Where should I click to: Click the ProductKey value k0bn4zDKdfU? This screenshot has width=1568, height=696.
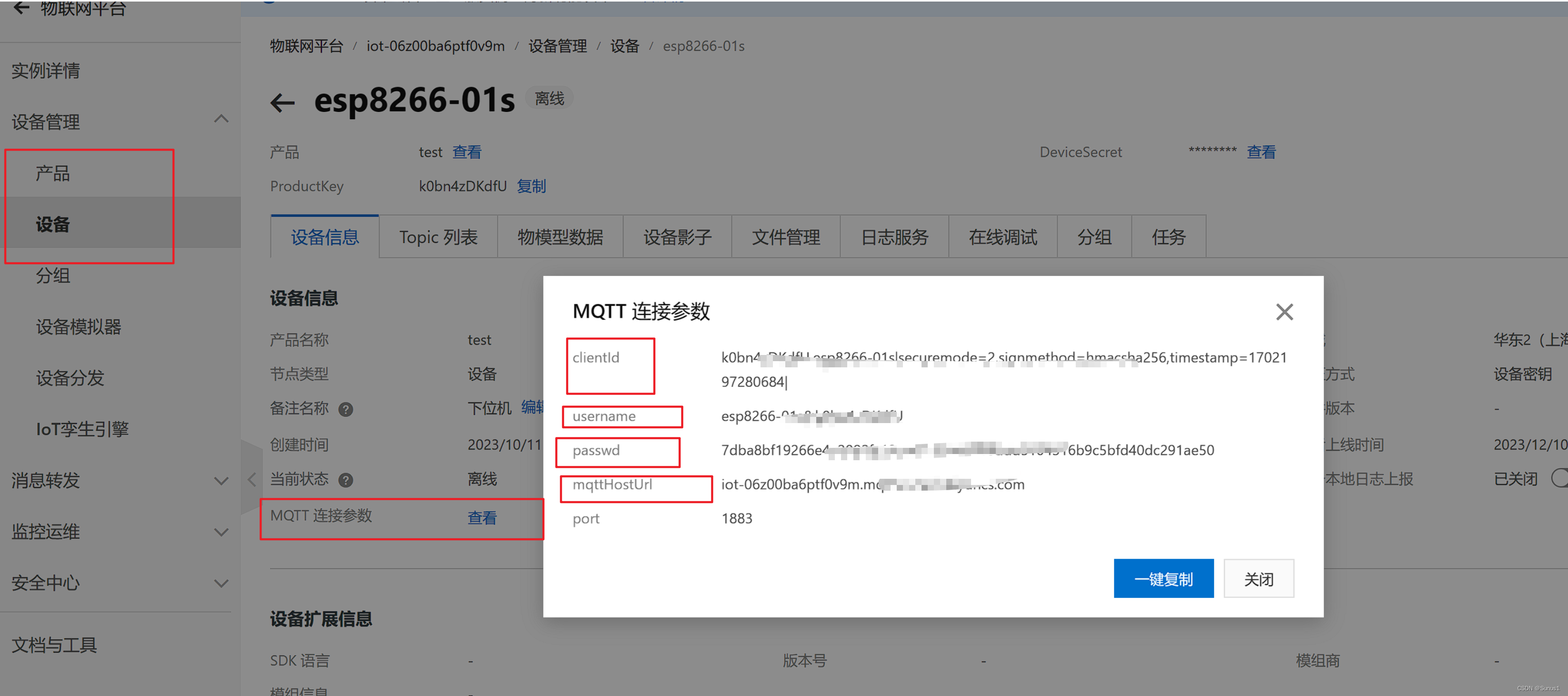tap(463, 186)
